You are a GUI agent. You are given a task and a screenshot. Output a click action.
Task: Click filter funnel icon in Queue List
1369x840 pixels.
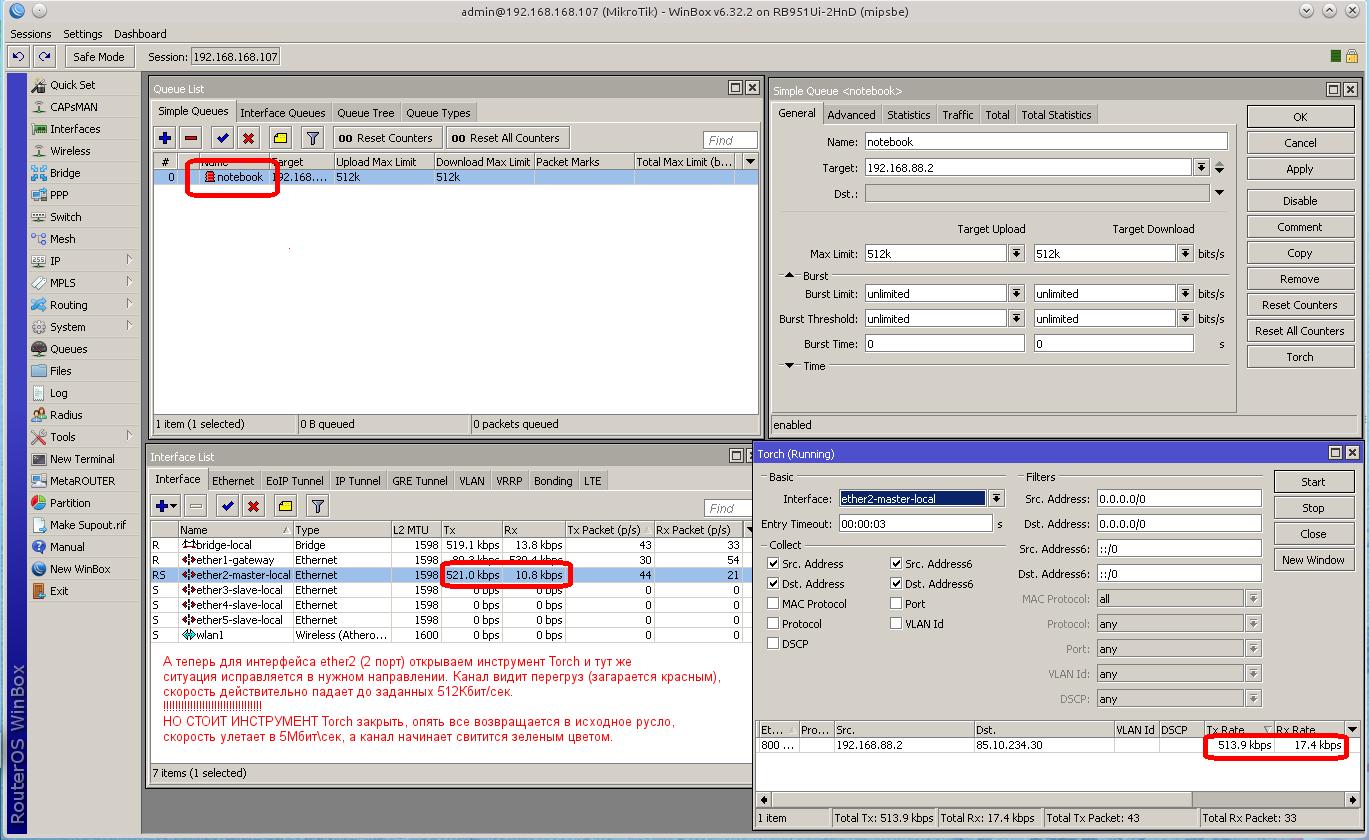coord(313,138)
